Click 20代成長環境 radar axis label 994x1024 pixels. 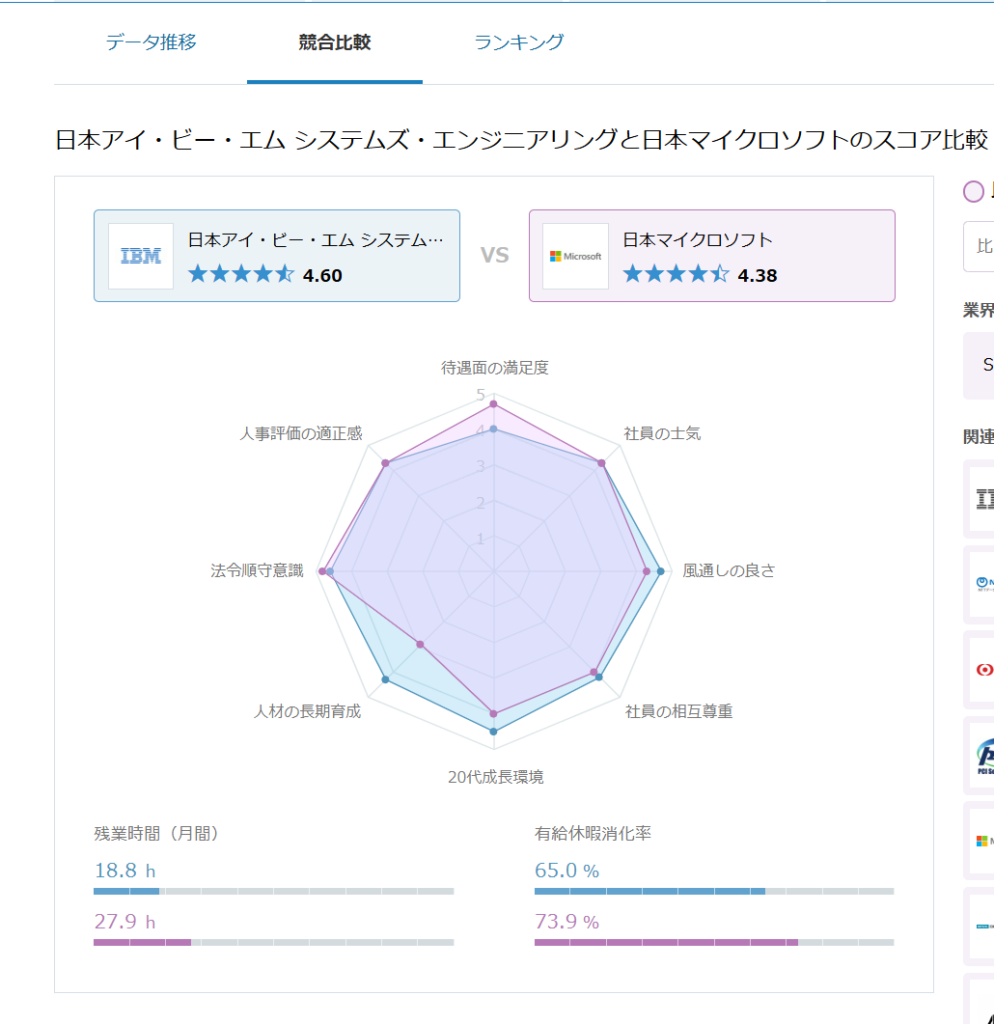point(496,777)
